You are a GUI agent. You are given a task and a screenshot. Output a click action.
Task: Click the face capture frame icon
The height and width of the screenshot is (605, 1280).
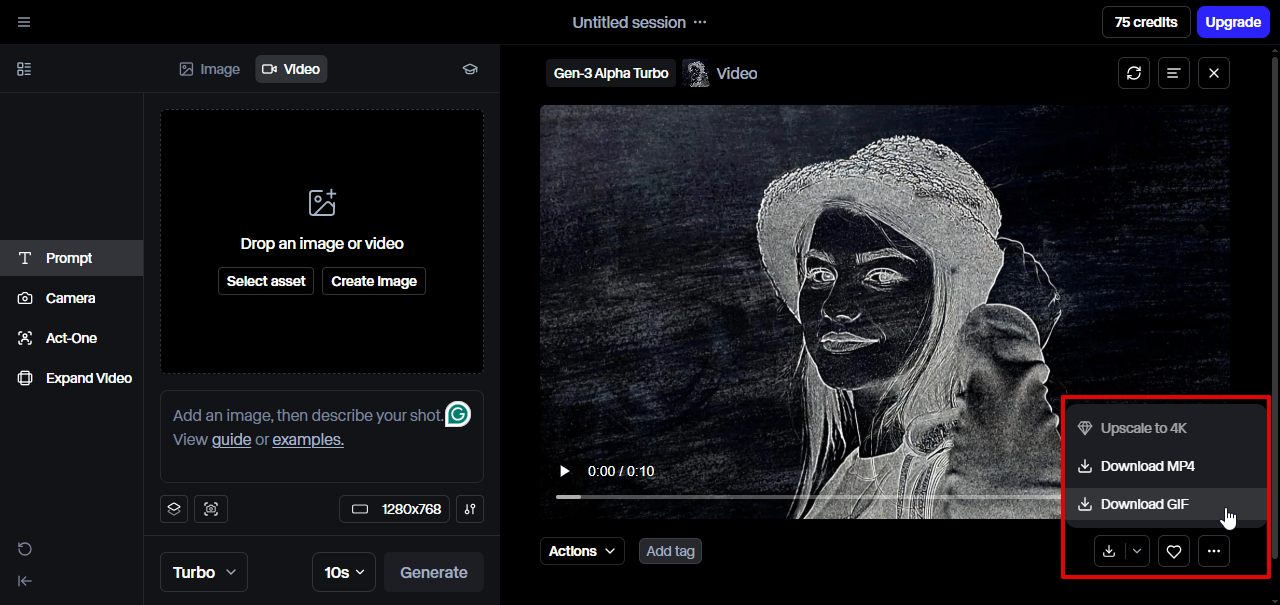(211, 509)
